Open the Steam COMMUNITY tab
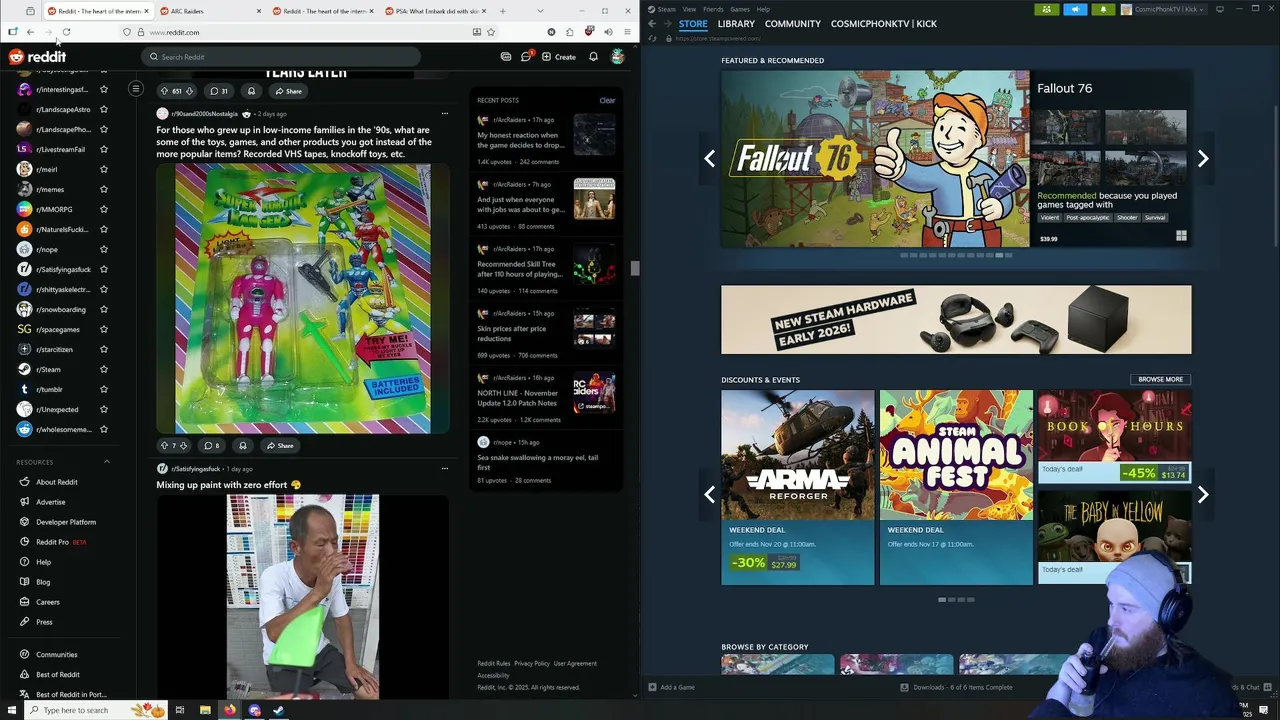The width and height of the screenshot is (1280, 720). (793, 24)
